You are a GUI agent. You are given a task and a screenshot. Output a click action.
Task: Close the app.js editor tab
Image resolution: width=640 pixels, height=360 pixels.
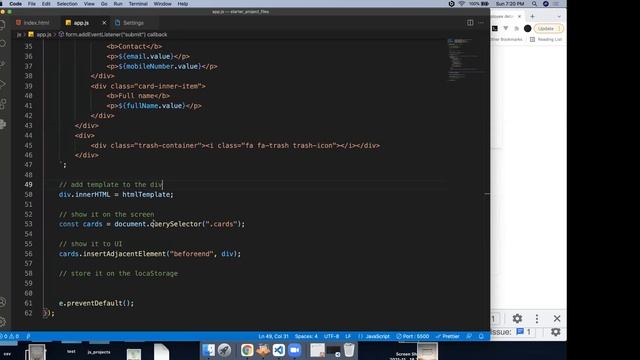click(x=104, y=23)
